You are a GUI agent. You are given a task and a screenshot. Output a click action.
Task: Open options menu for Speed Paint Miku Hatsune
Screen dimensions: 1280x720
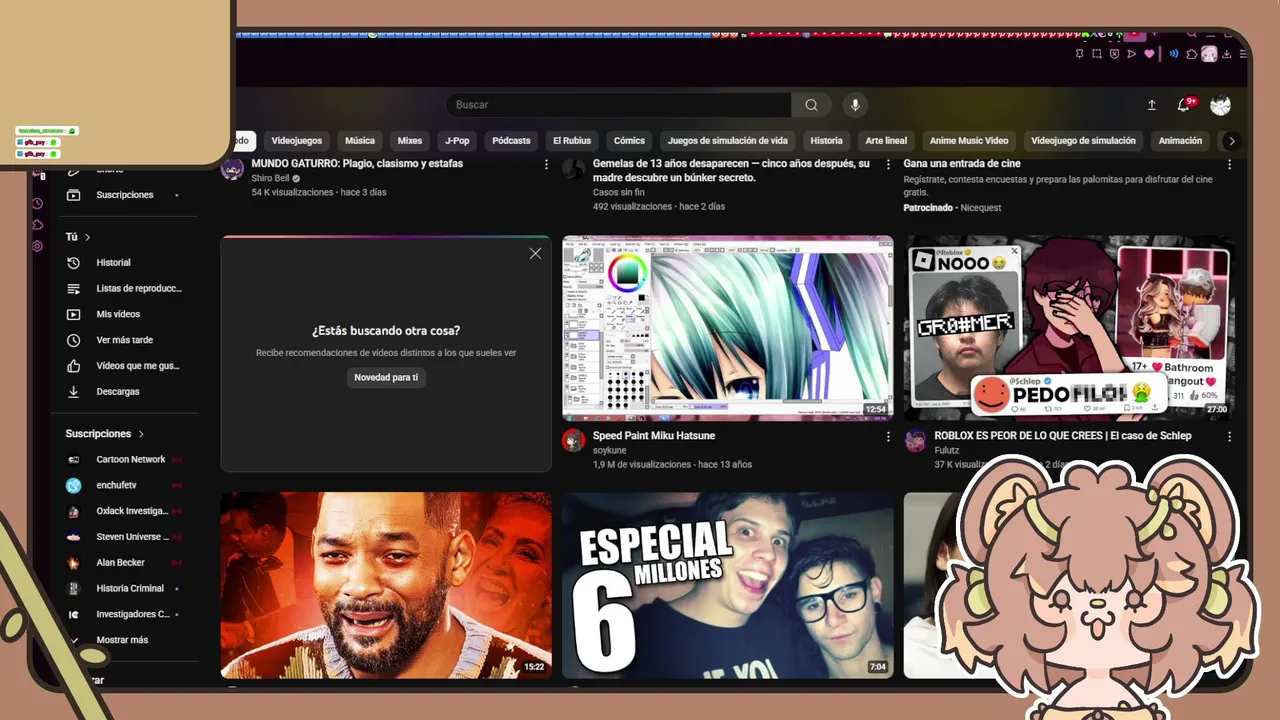(x=887, y=436)
